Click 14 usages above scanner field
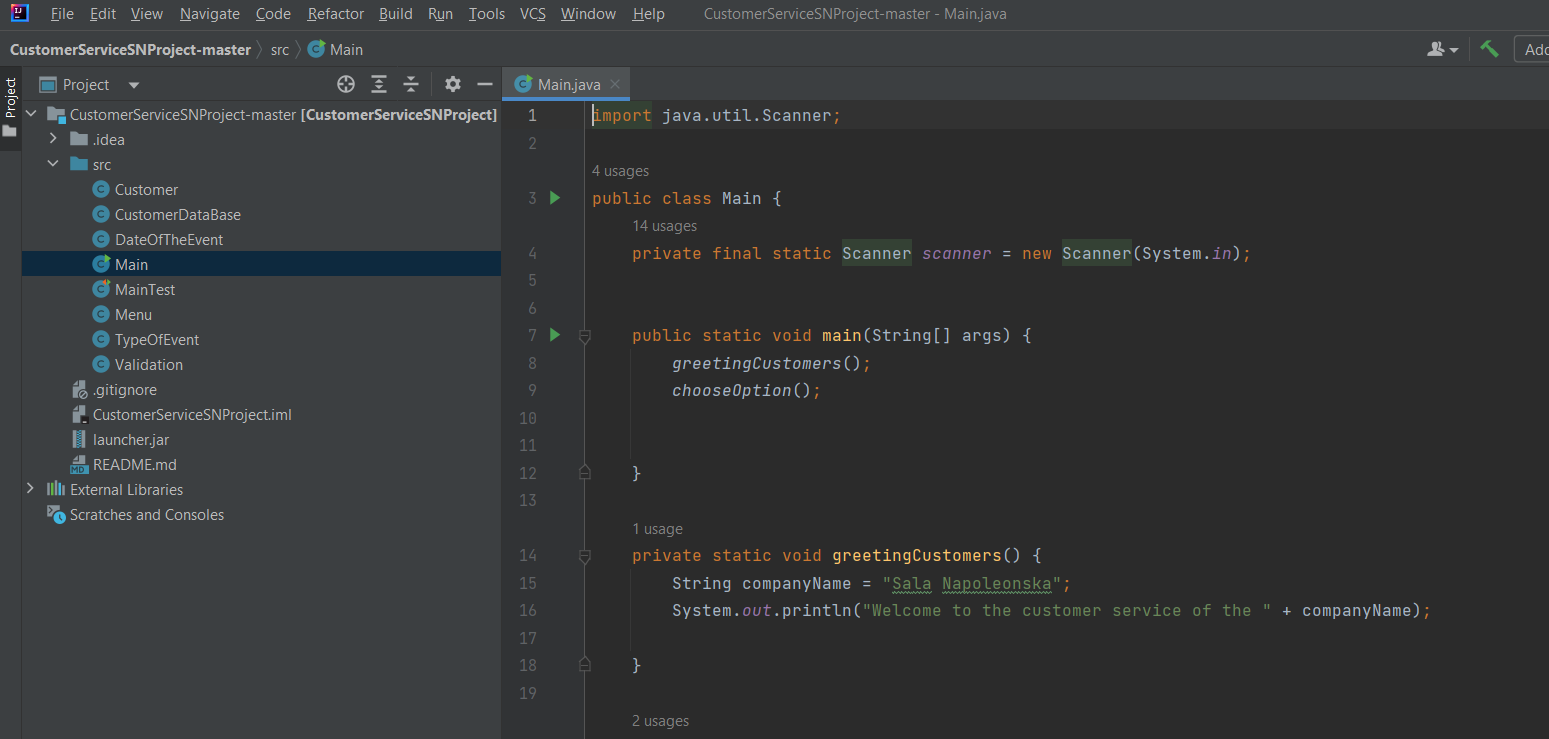The height and width of the screenshot is (739, 1549). tap(664, 226)
